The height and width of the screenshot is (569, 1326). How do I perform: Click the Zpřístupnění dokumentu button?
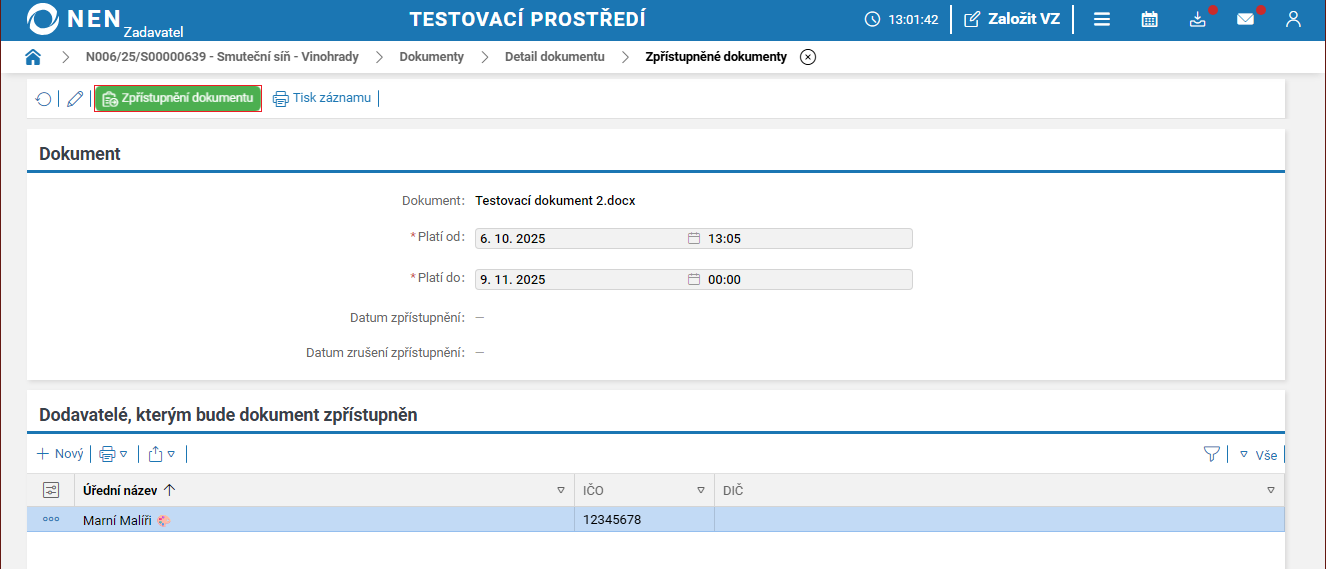click(178, 98)
